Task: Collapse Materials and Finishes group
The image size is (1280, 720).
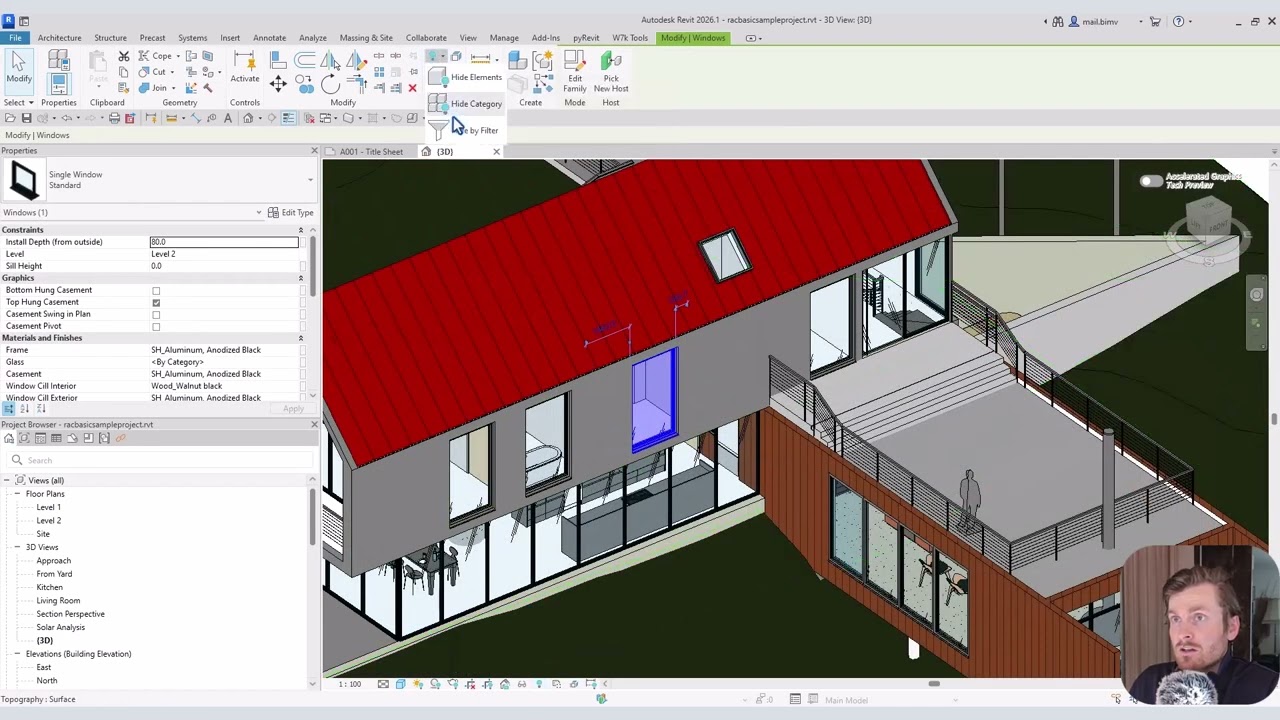Action: pyautogui.click(x=300, y=338)
